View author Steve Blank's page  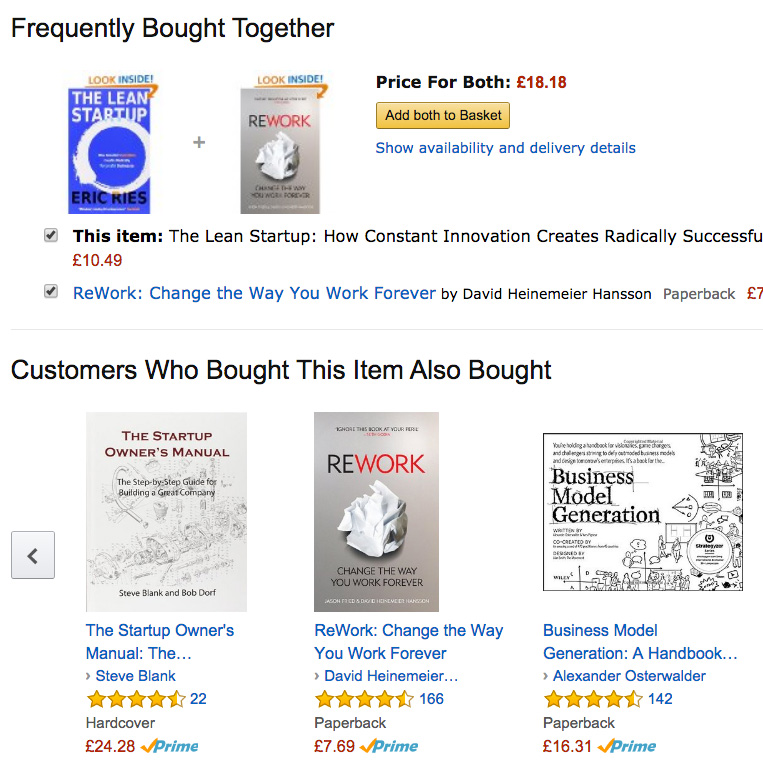tap(136, 676)
